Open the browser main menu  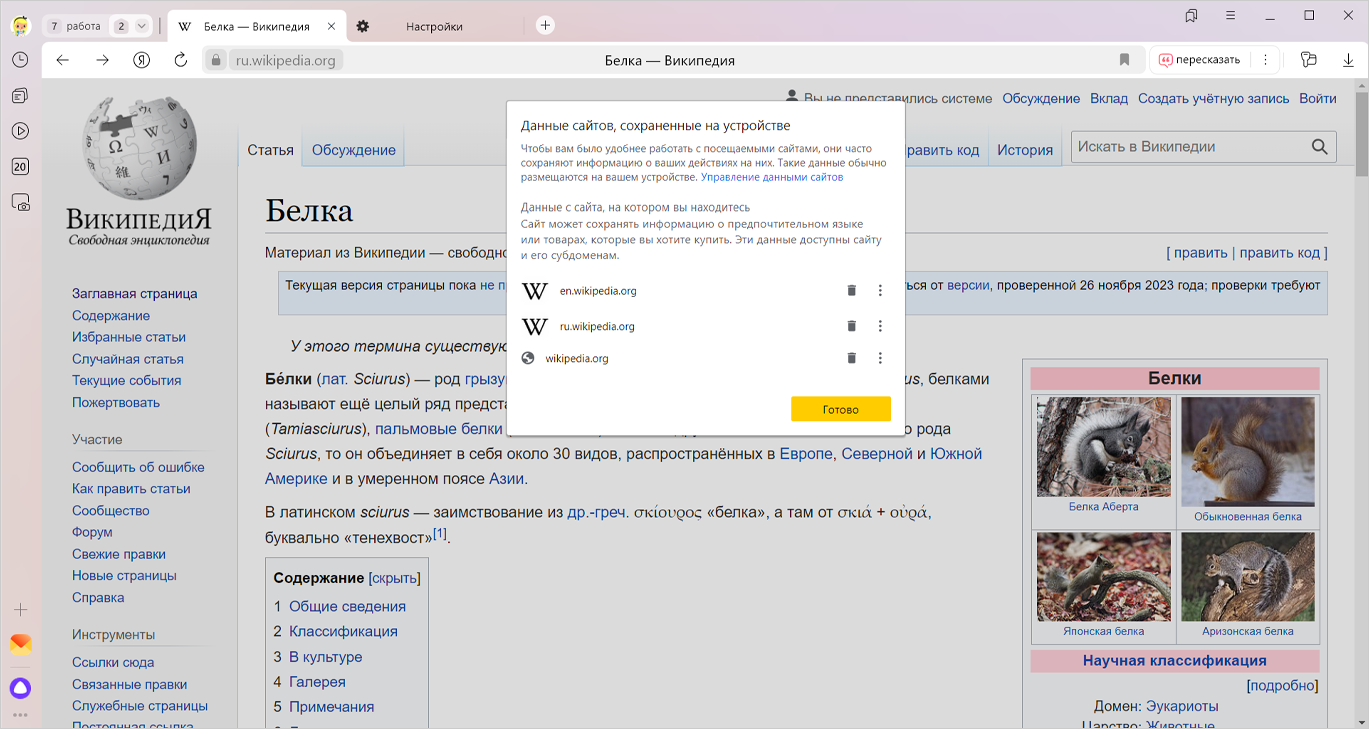[1231, 16]
